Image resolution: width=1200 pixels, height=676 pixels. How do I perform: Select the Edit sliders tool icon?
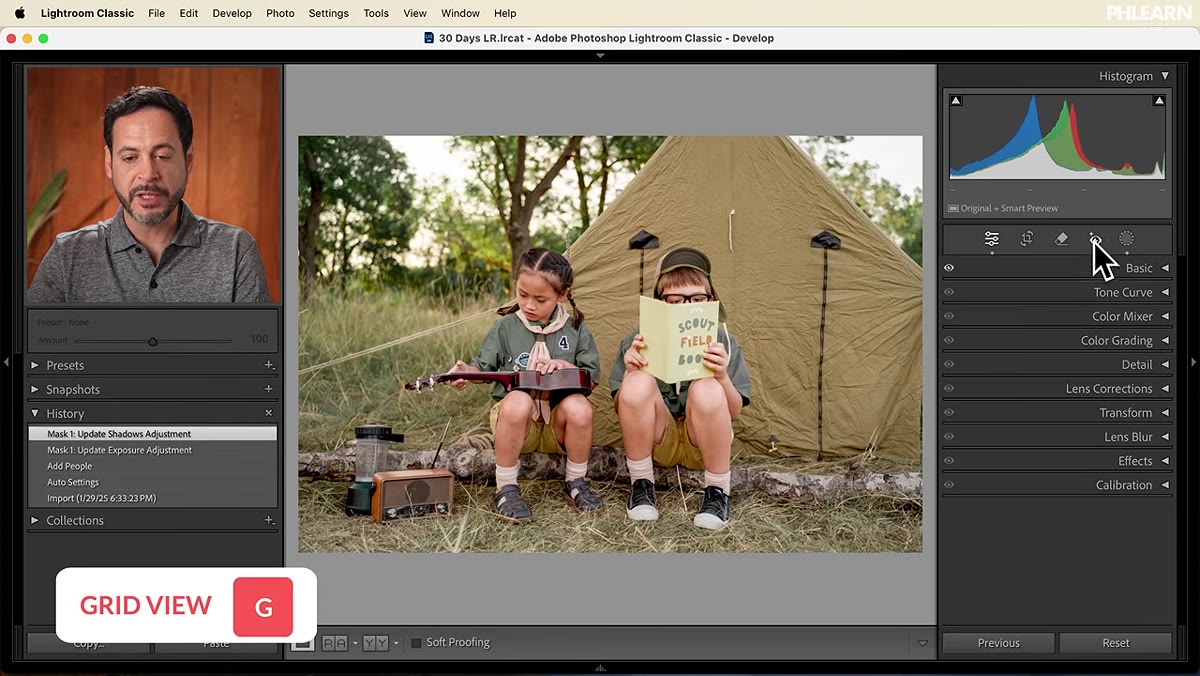click(991, 239)
